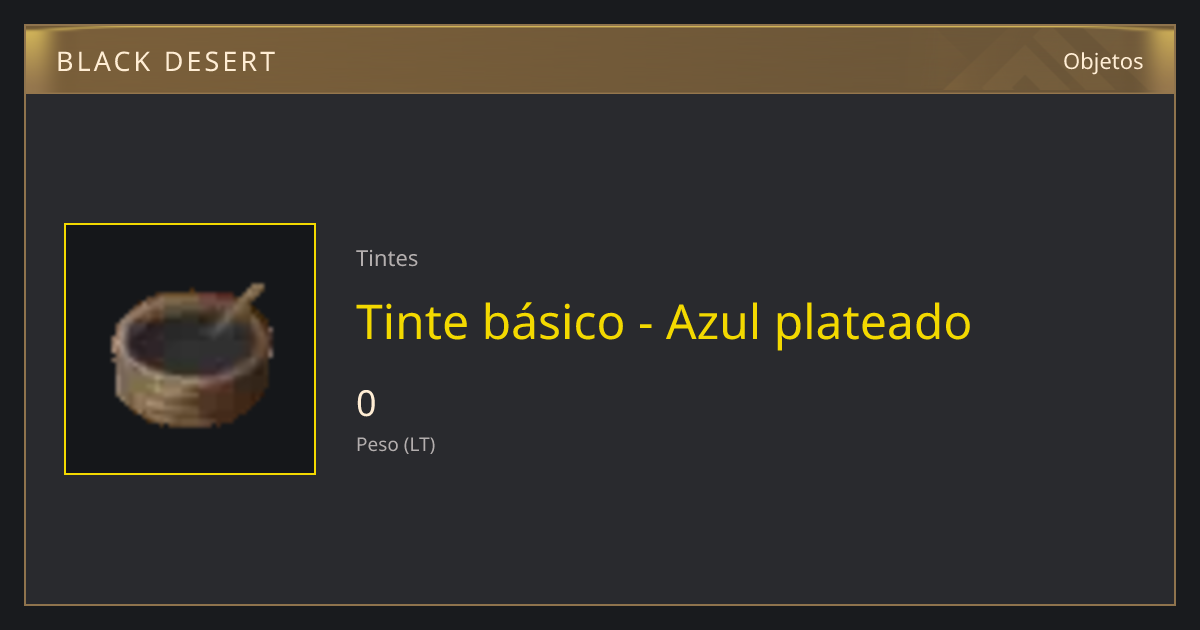The width and height of the screenshot is (1200, 630).
Task: Open the Objetos section link
Action: tap(1103, 61)
